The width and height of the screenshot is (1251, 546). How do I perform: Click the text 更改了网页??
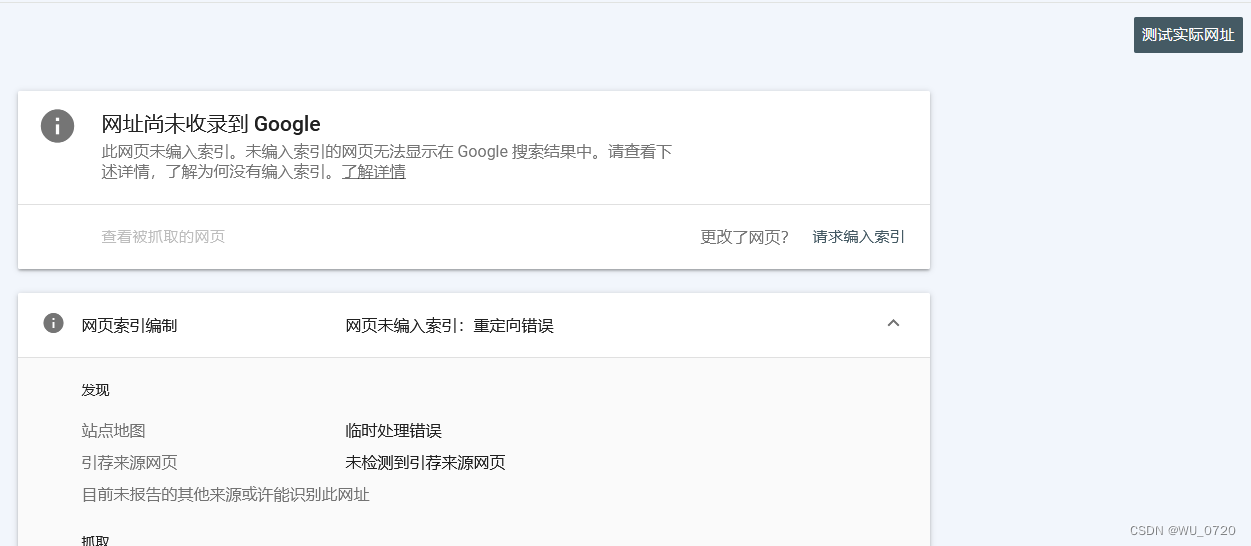click(745, 237)
